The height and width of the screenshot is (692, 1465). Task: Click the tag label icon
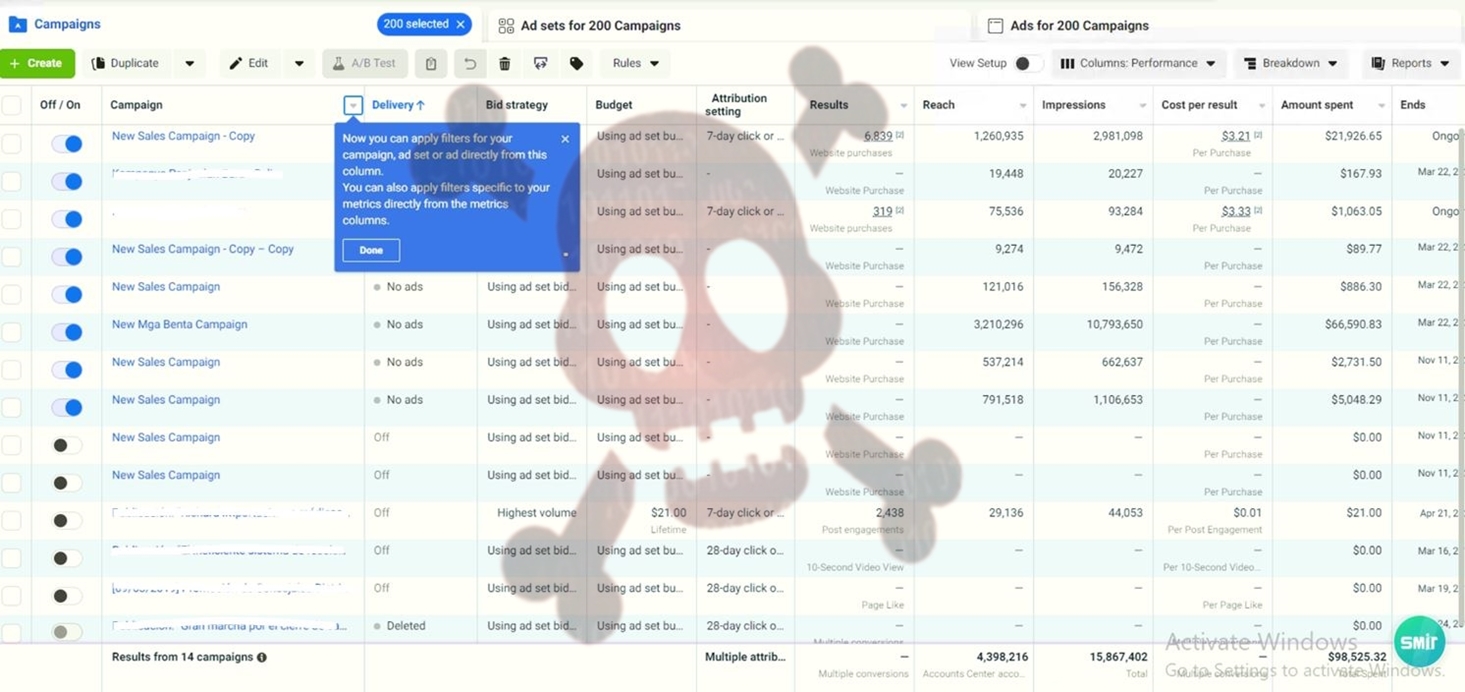click(x=576, y=63)
